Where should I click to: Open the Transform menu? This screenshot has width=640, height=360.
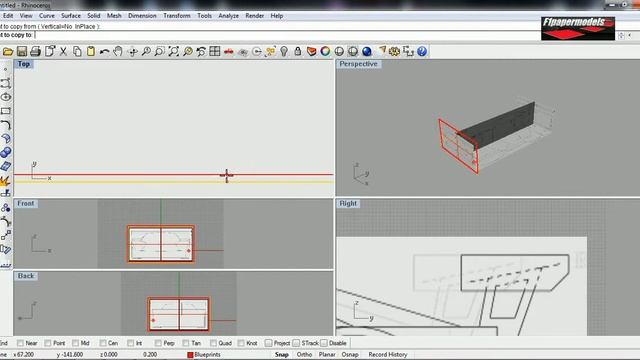(x=177, y=16)
